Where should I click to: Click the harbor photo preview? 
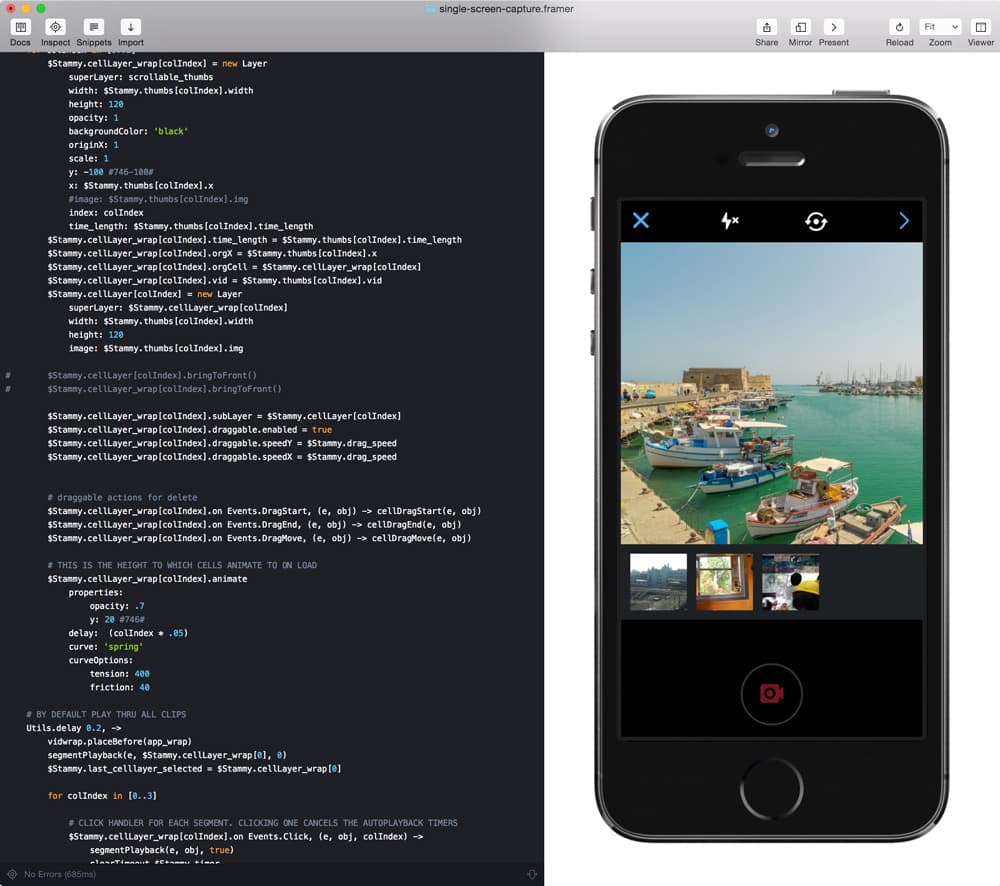click(x=772, y=393)
